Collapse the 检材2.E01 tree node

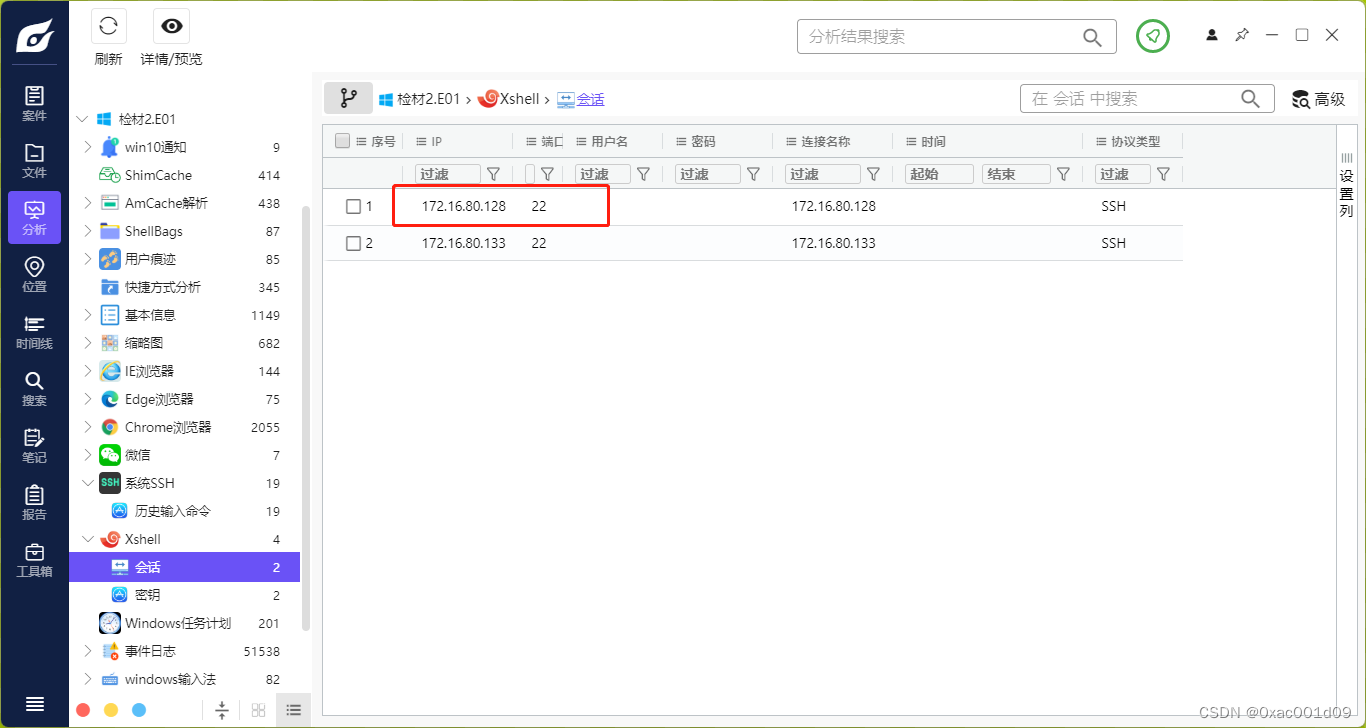click(x=81, y=118)
